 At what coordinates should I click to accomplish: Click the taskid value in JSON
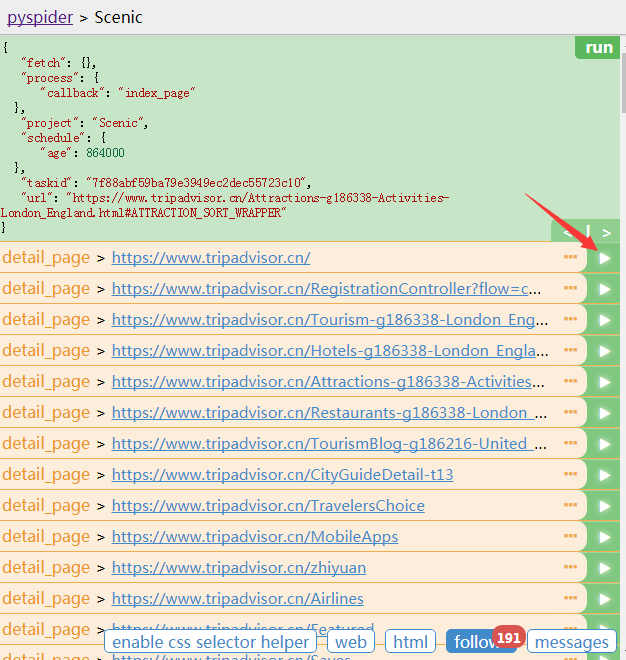(198, 183)
